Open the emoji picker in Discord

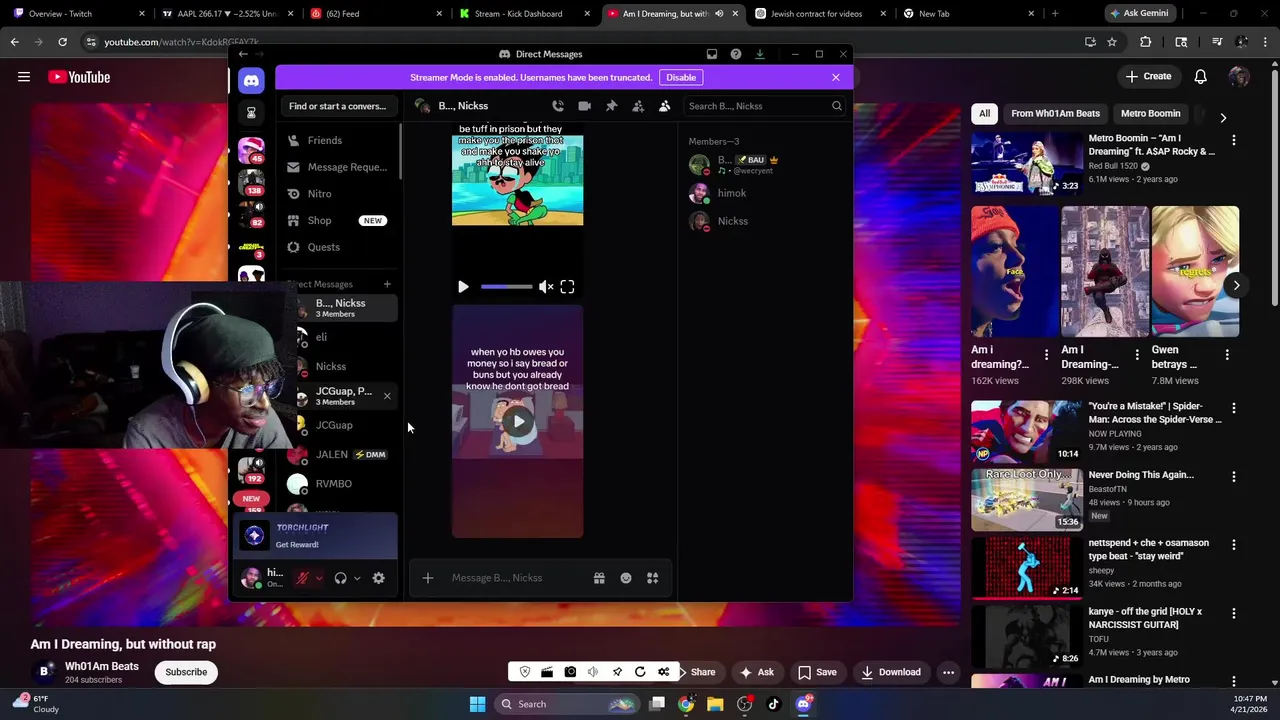[x=626, y=578]
